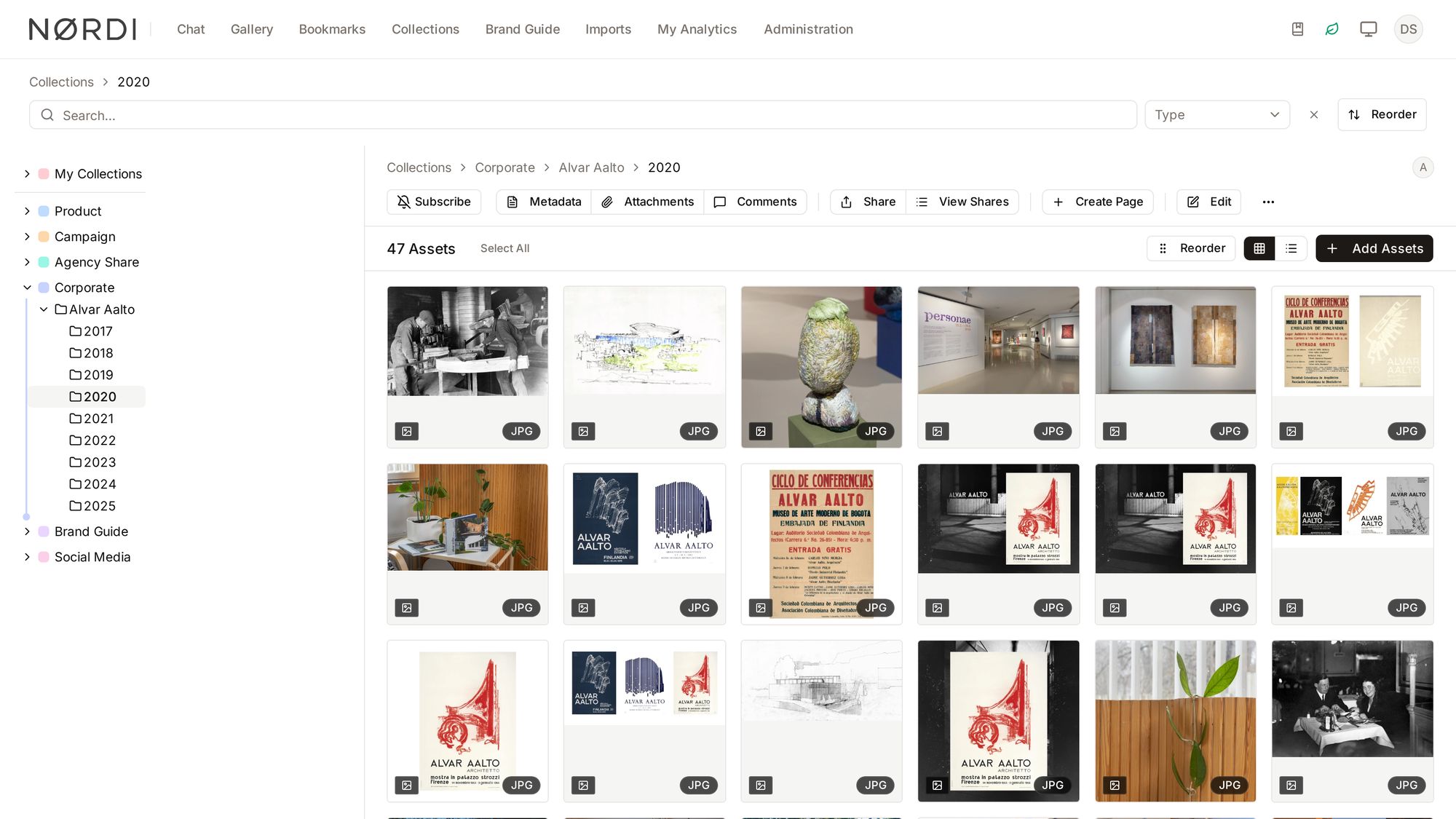Open 2025 folder in the sidebar tree
This screenshot has height=819, width=1456.
pyautogui.click(x=92, y=506)
